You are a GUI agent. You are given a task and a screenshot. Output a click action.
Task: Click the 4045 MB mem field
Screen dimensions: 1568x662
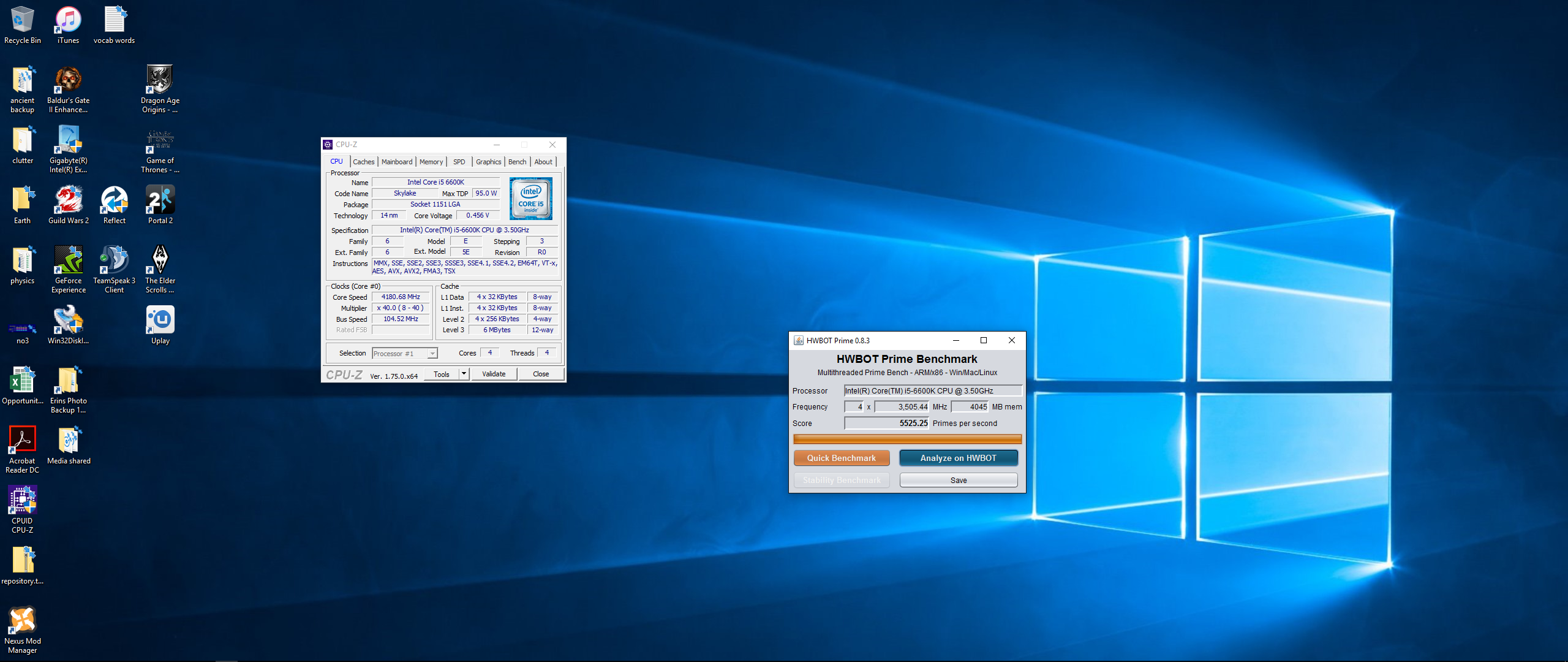[970, 406]
